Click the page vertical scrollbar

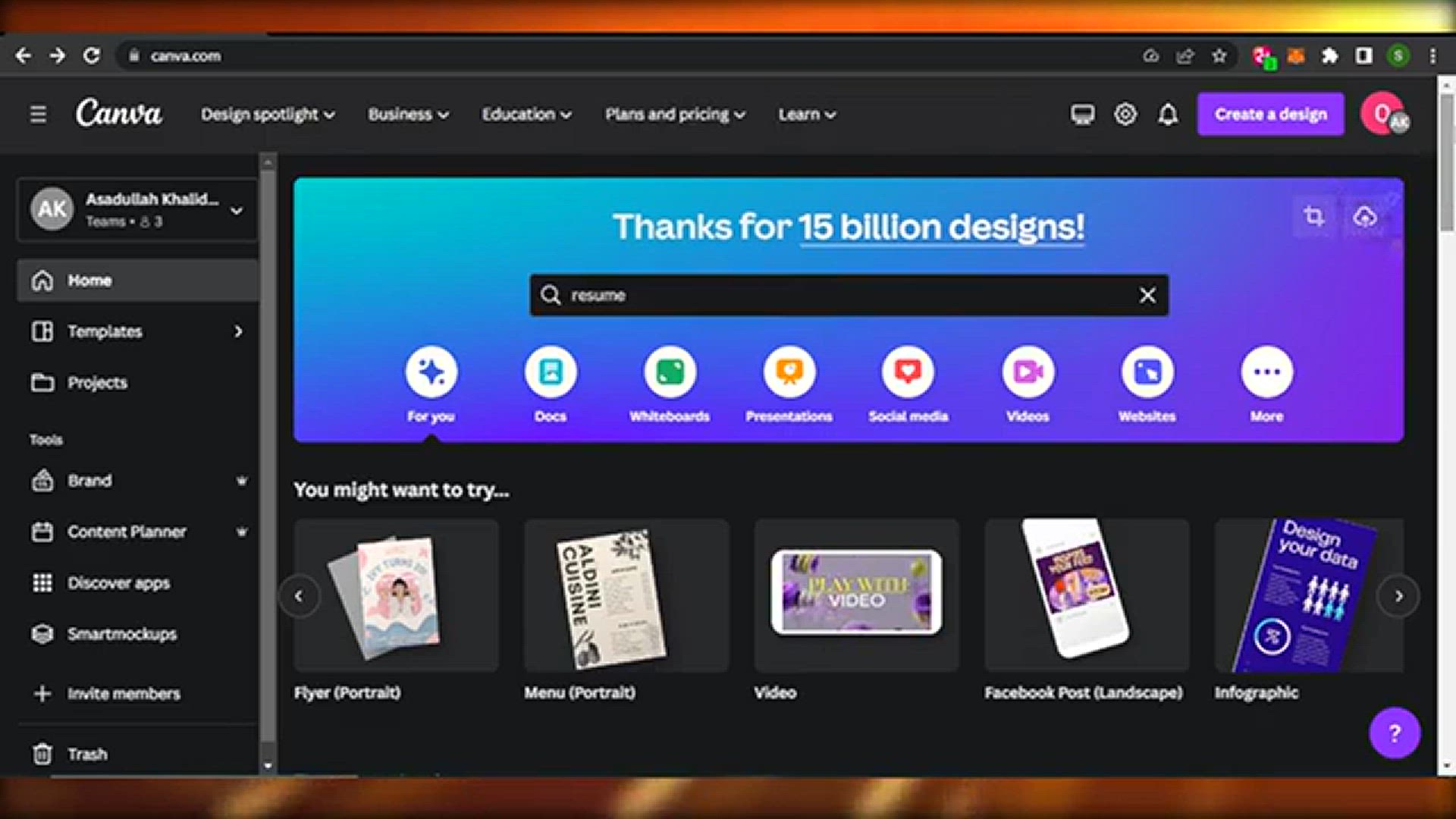point(1446,162)
